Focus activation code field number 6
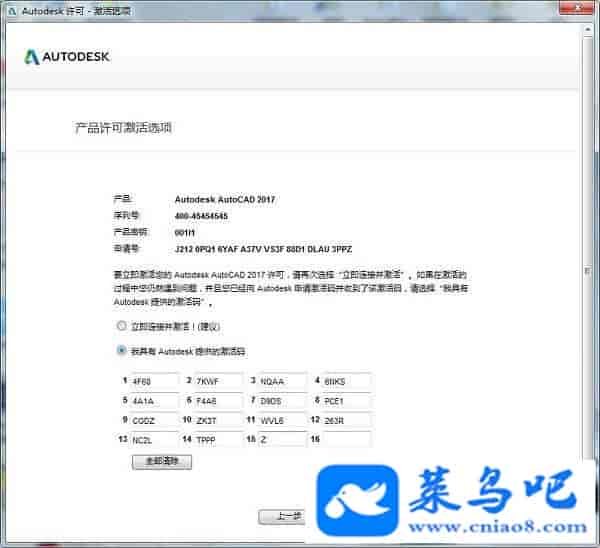This screenshot has width=600, height=548. (x=218, y=401)
